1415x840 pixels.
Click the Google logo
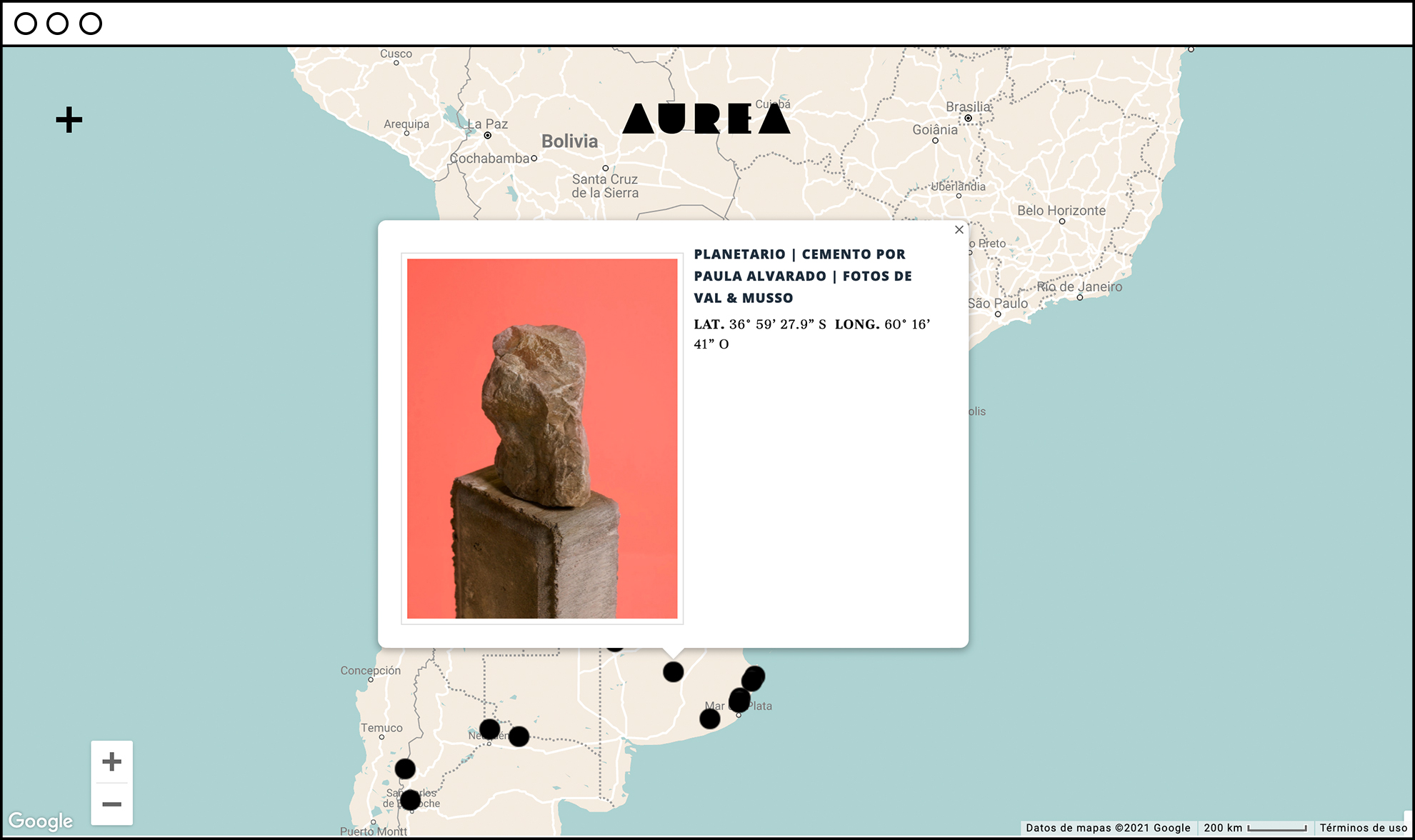(41, 821)
